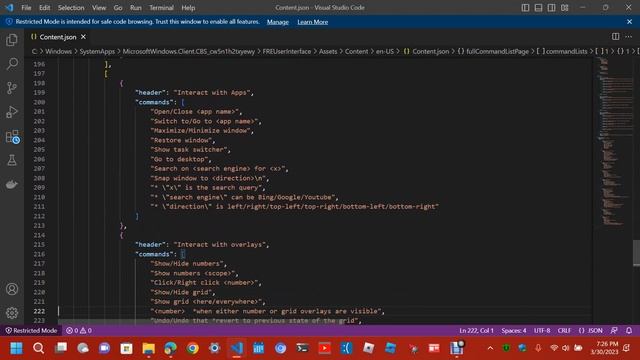Open the Terminal menu
This screenshot has width=640, height=360.
coord(161,8)
